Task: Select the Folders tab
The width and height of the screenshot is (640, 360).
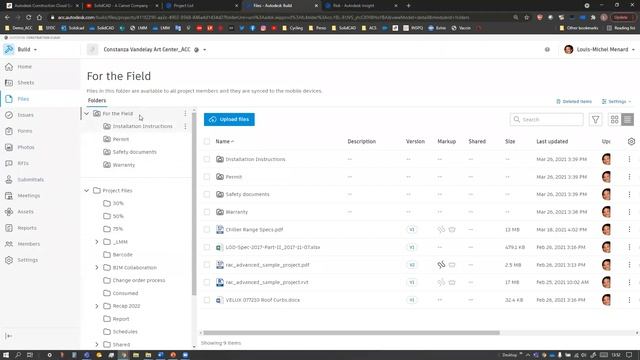Action: click(x=97, y=100)
